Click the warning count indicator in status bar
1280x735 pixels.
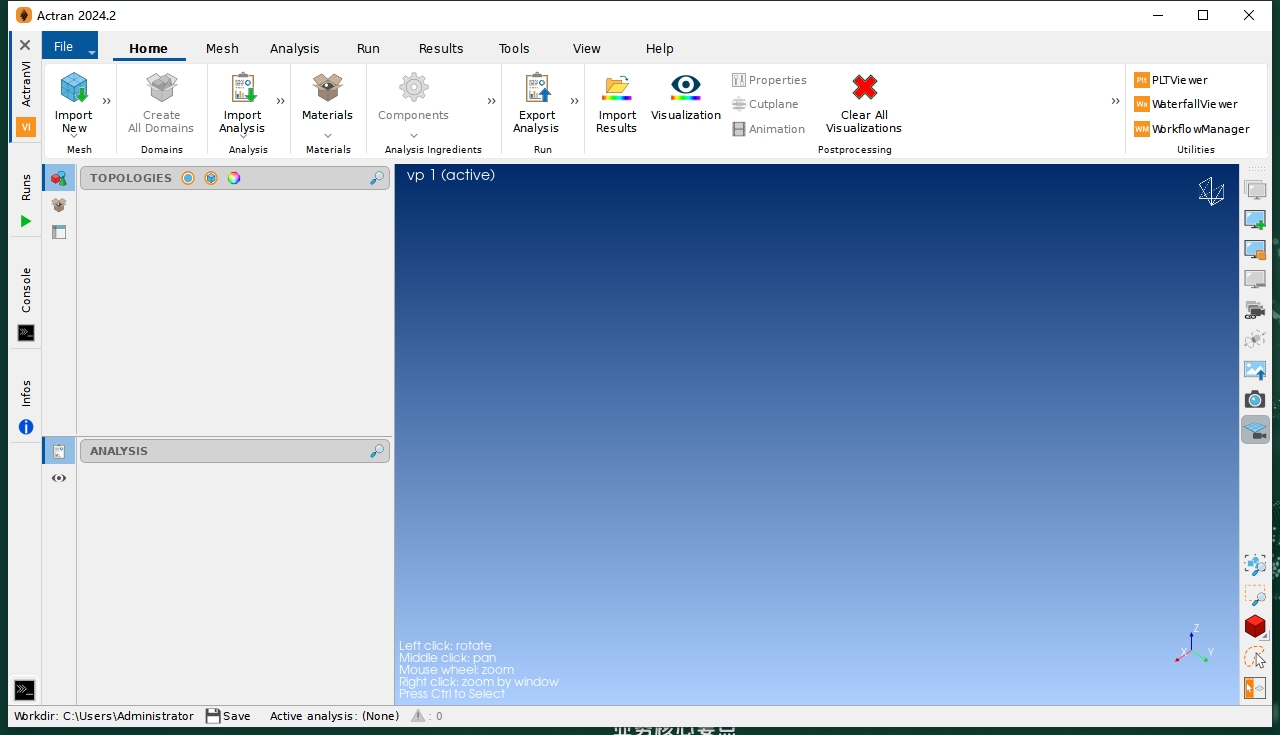[x=427, y=716]
